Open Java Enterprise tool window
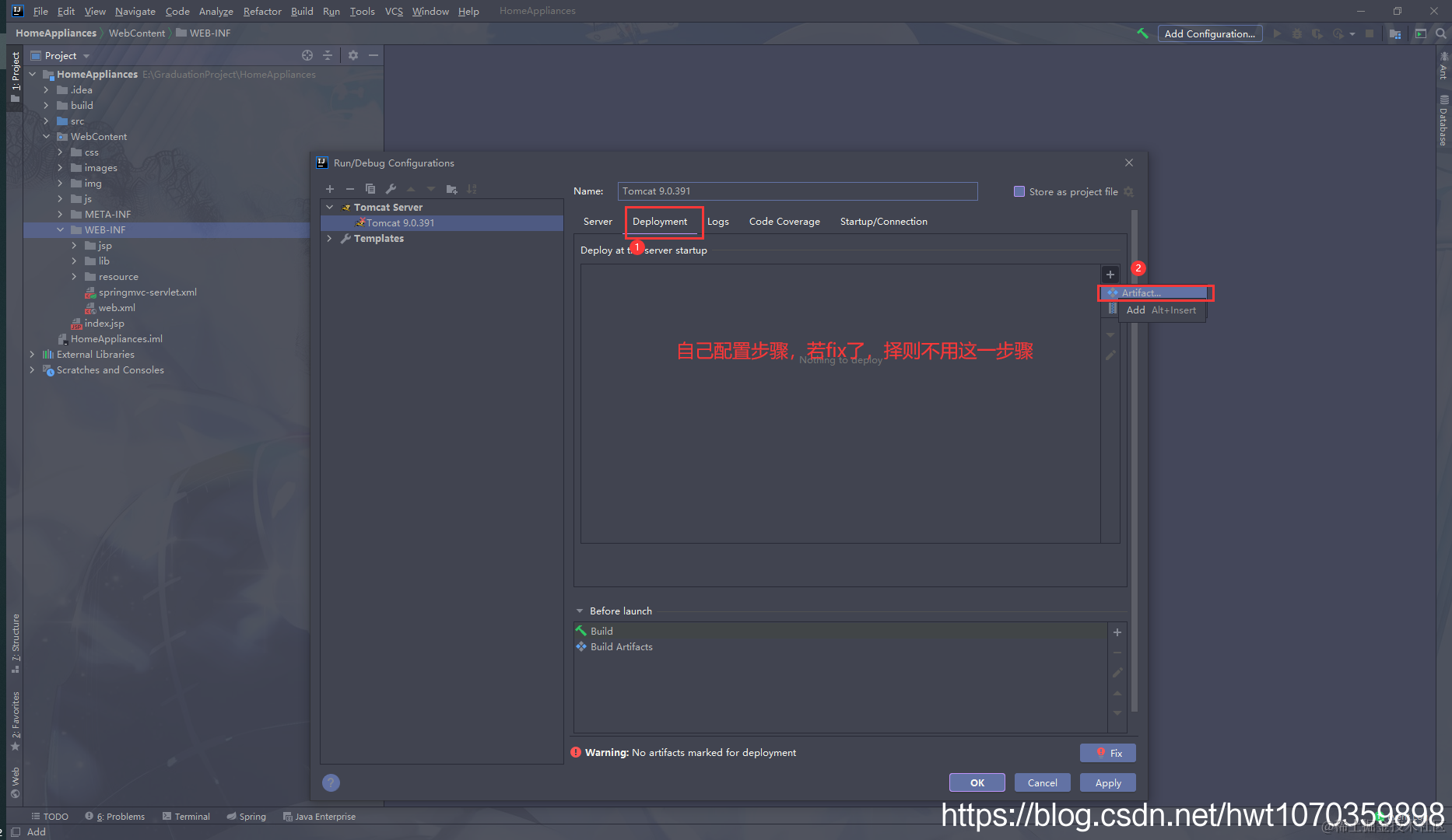 click(319, 817)
